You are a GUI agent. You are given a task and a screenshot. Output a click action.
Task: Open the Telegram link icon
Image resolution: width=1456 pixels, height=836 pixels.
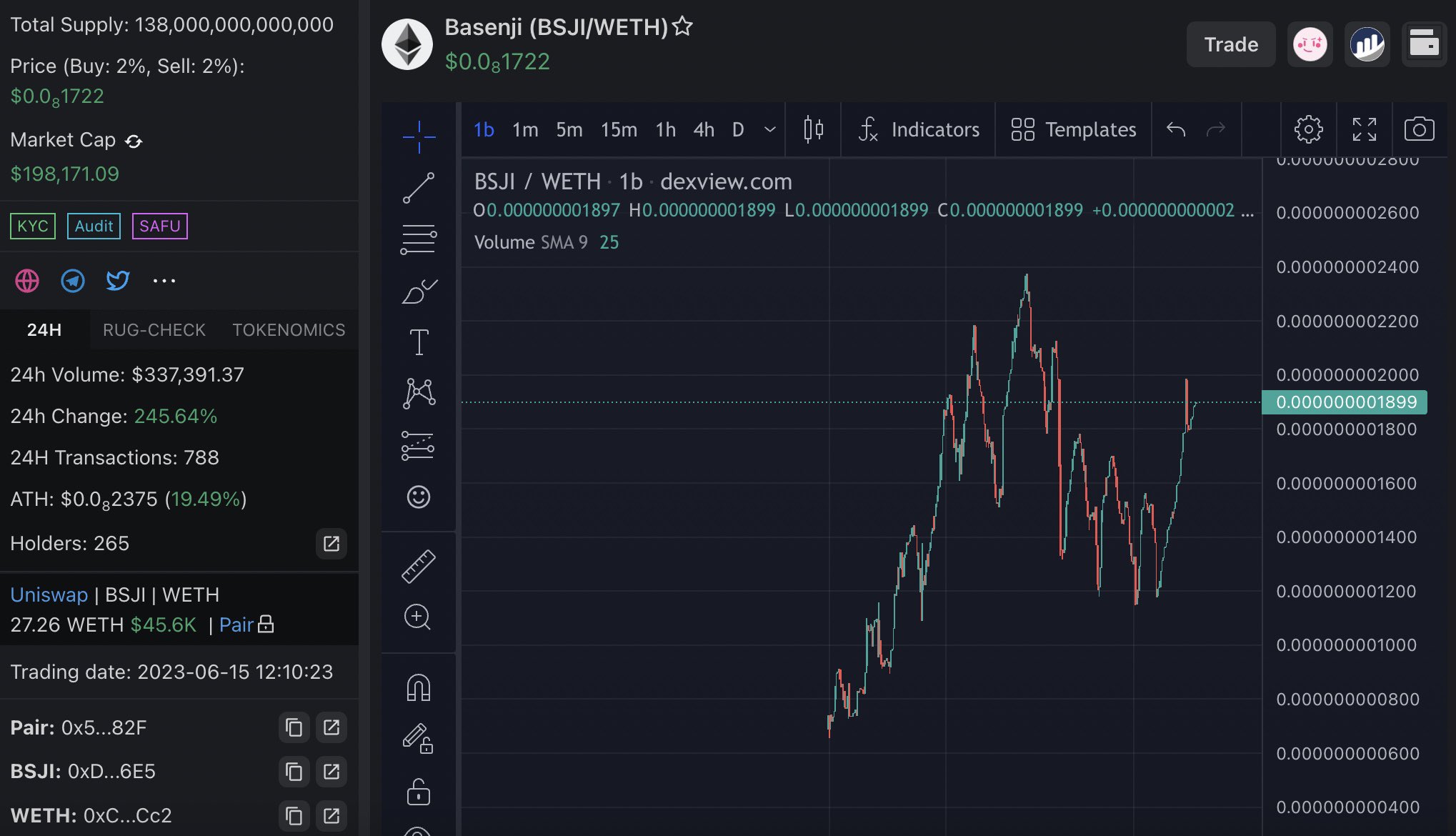(73, 281)
